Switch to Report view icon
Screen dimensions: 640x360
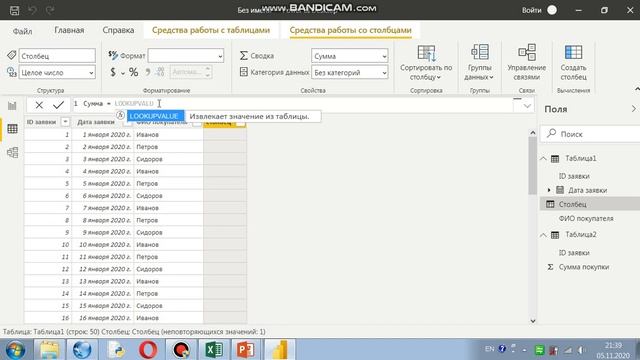(x=12, y=106)
